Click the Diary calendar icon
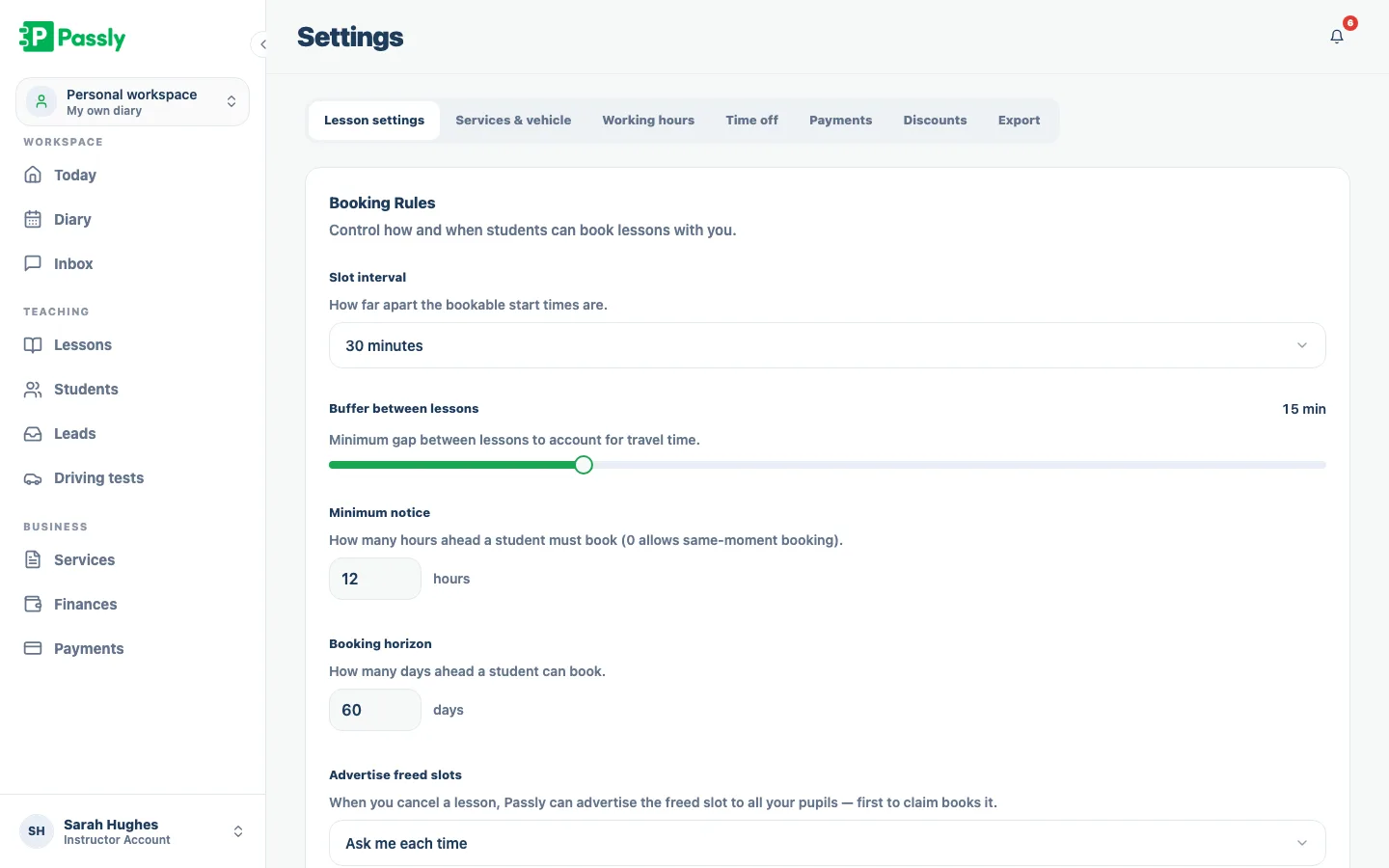This screenshot has height=868, width=1389. (33, 219)
